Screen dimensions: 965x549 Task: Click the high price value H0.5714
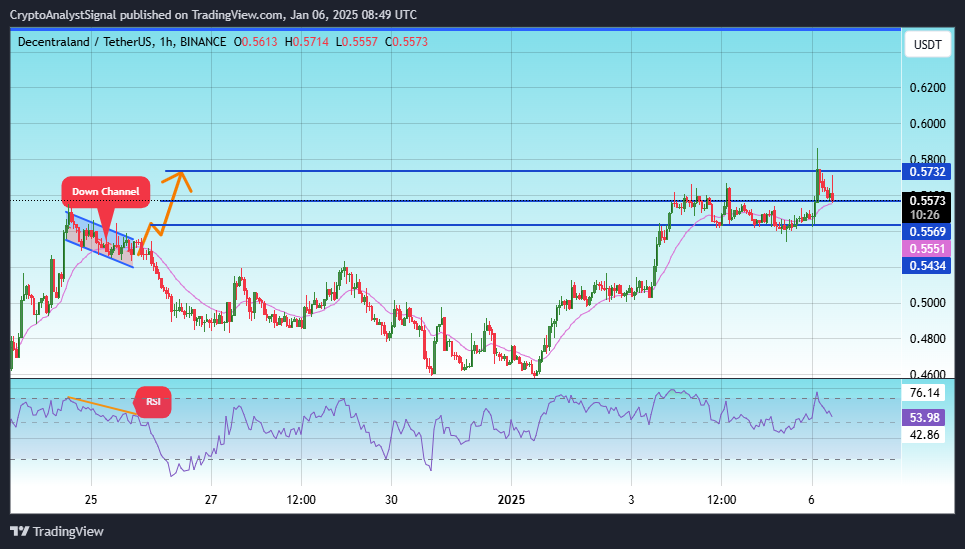(x=306, y=42)
